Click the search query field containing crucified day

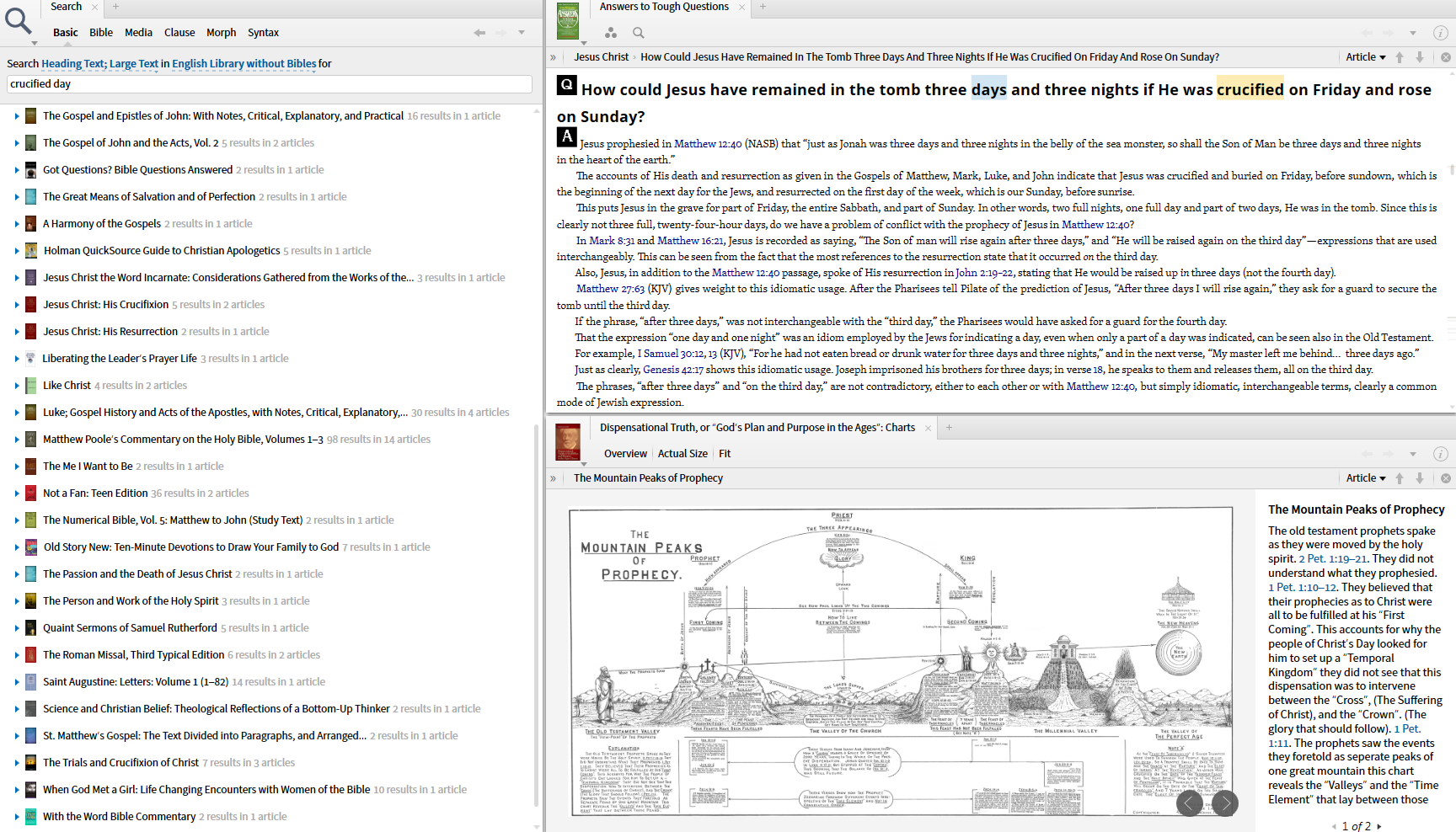tap(270, 84)
